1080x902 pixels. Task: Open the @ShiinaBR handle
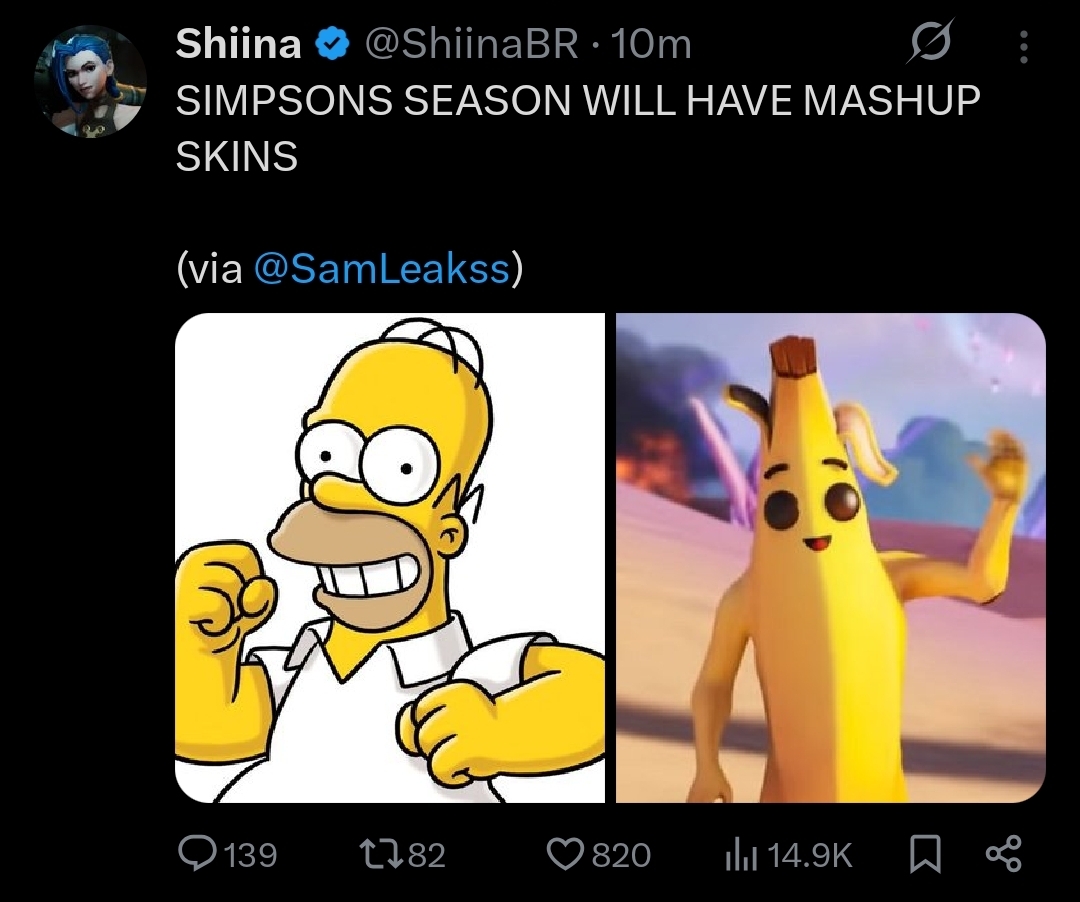pos(471,45)
